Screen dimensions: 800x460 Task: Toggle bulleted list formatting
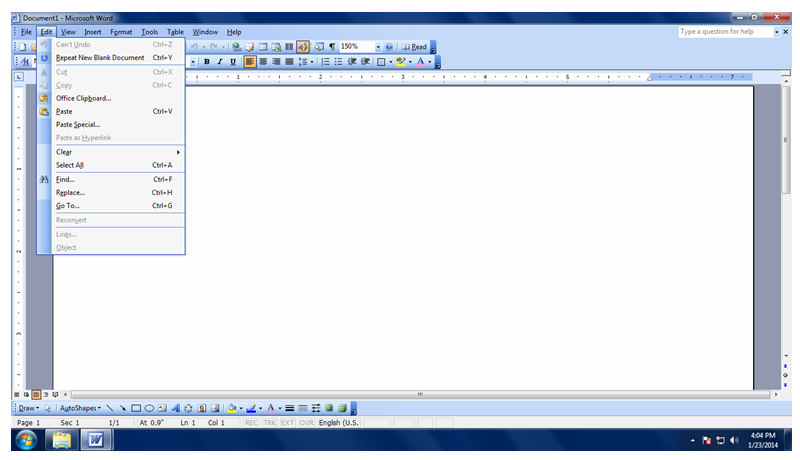tap(338, 62)
